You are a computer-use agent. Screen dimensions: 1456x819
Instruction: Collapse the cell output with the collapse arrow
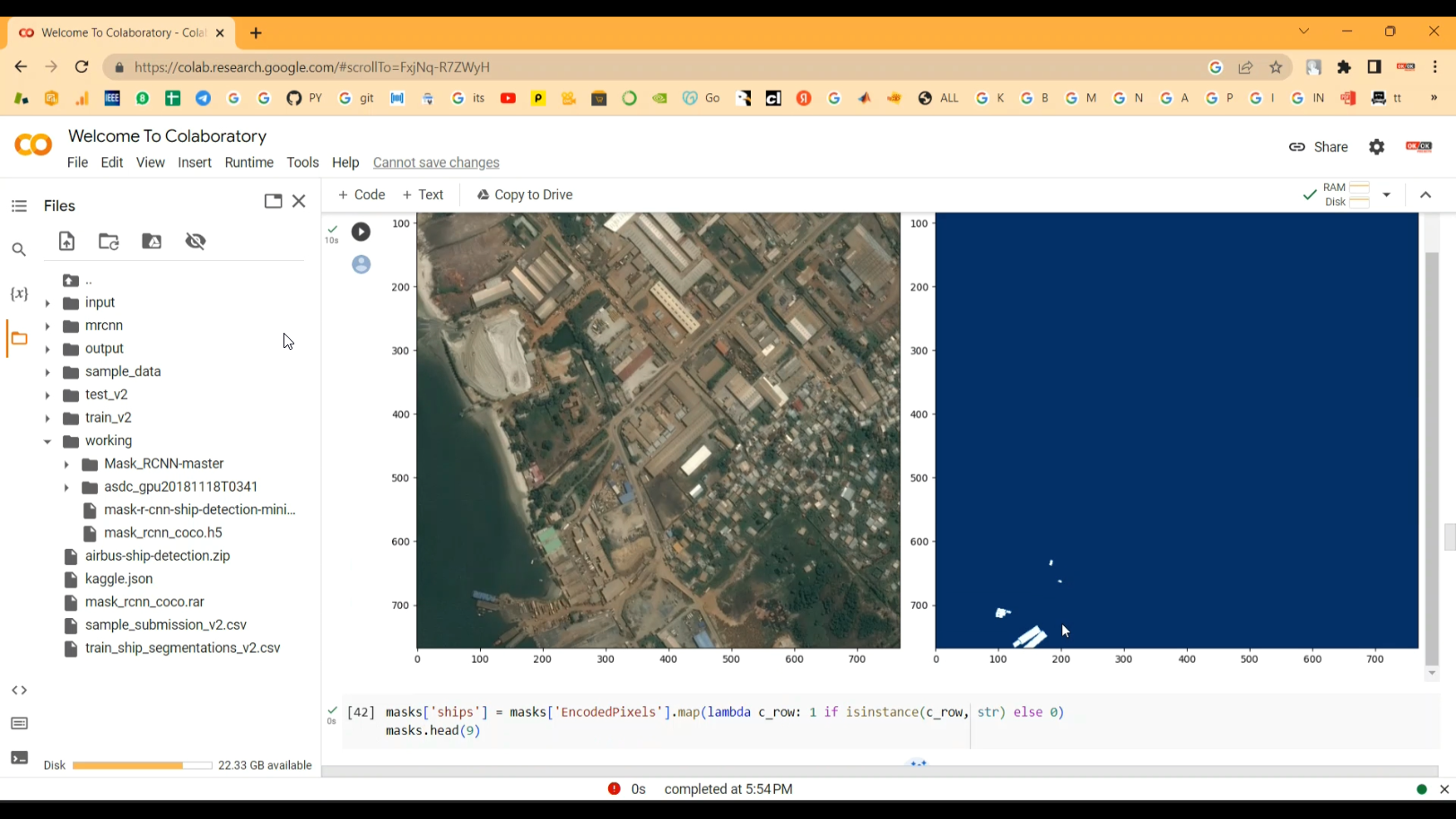[x=1425, y=194]
